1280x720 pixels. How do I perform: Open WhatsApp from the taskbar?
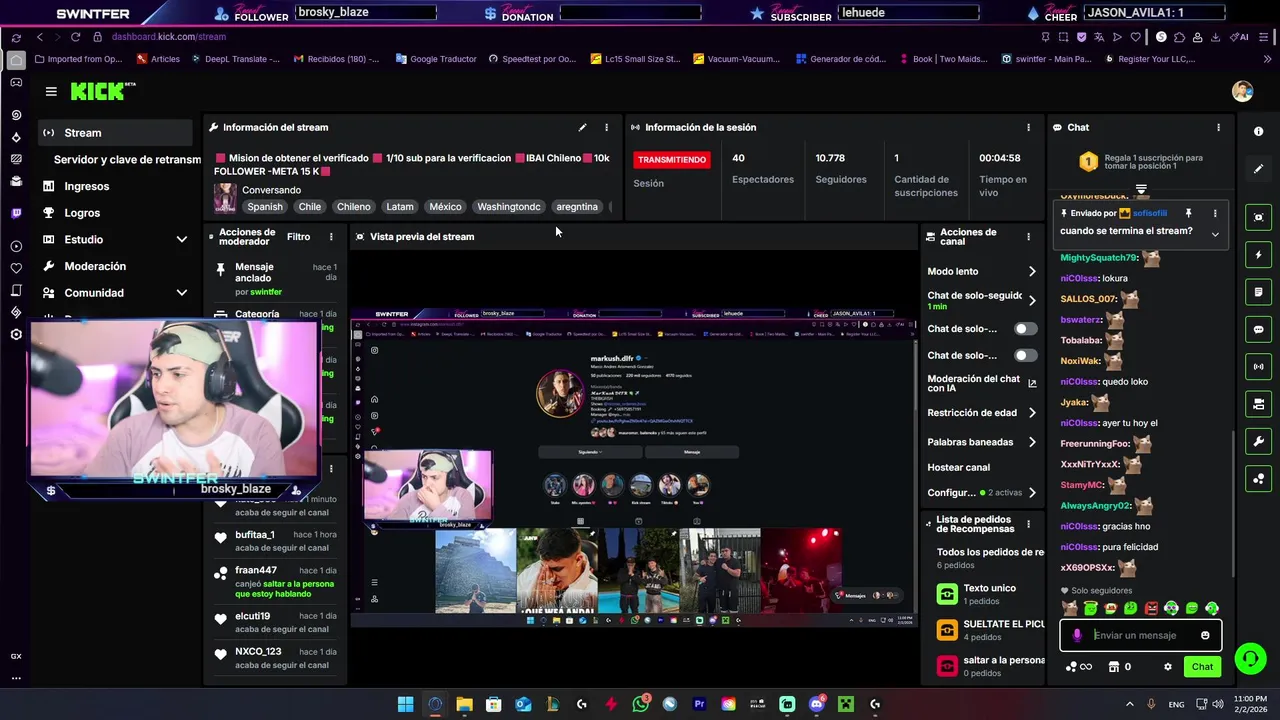[641, 704]
